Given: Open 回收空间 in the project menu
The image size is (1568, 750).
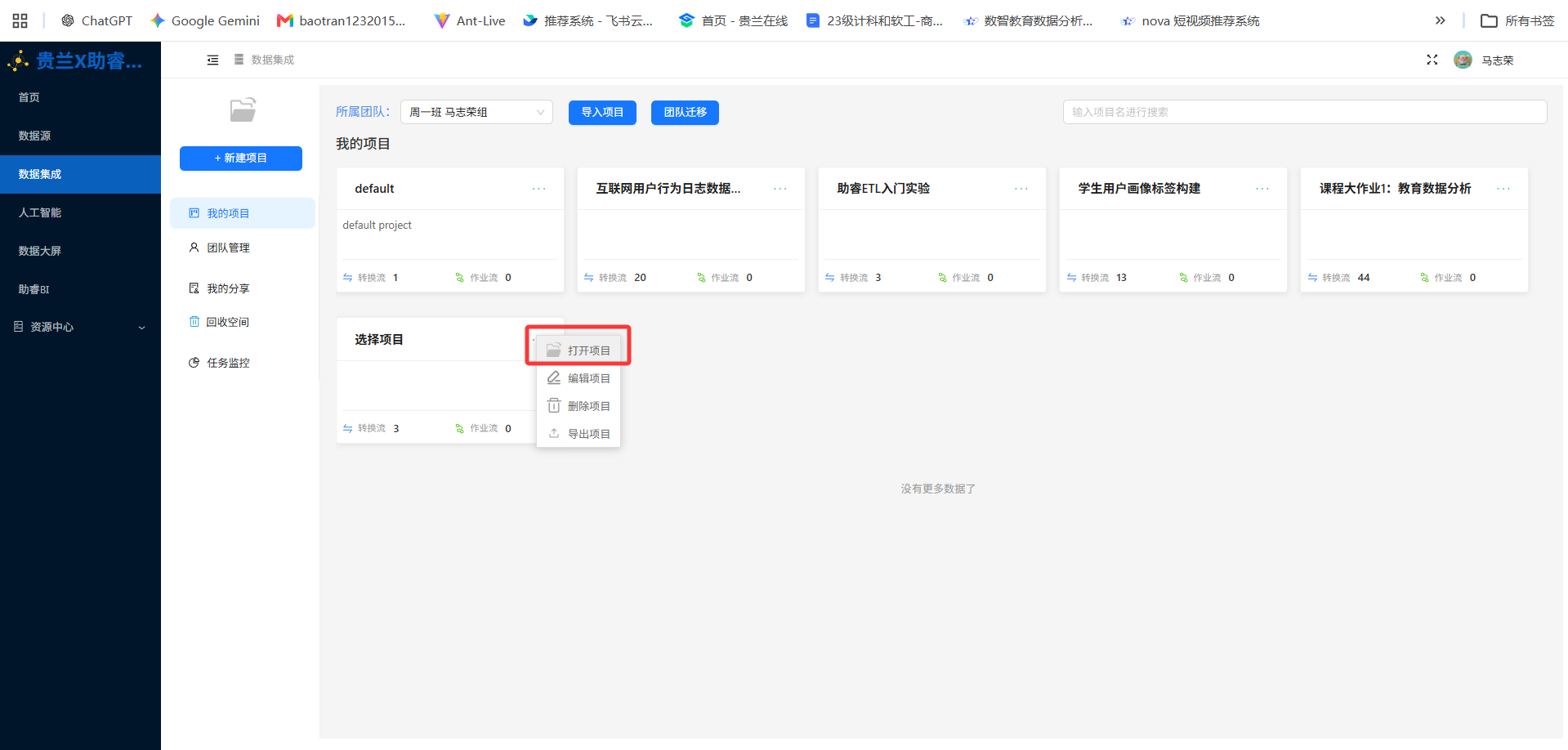Looking at the screenshot, I should [x=242, y=322].
